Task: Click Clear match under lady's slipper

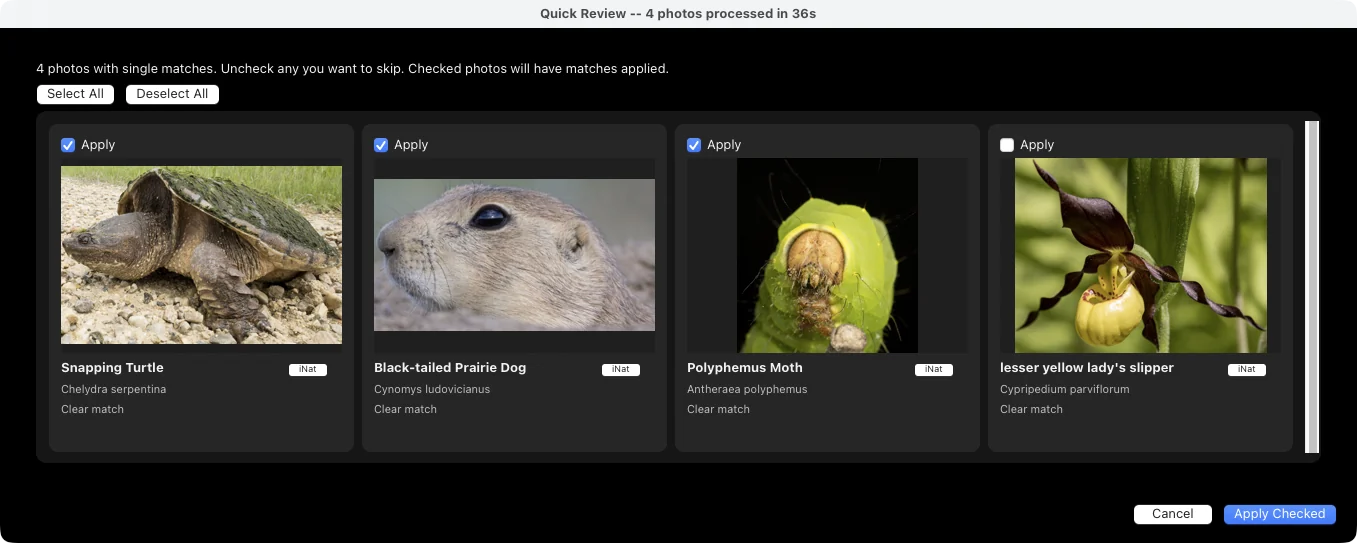Action: (1031, 409)
